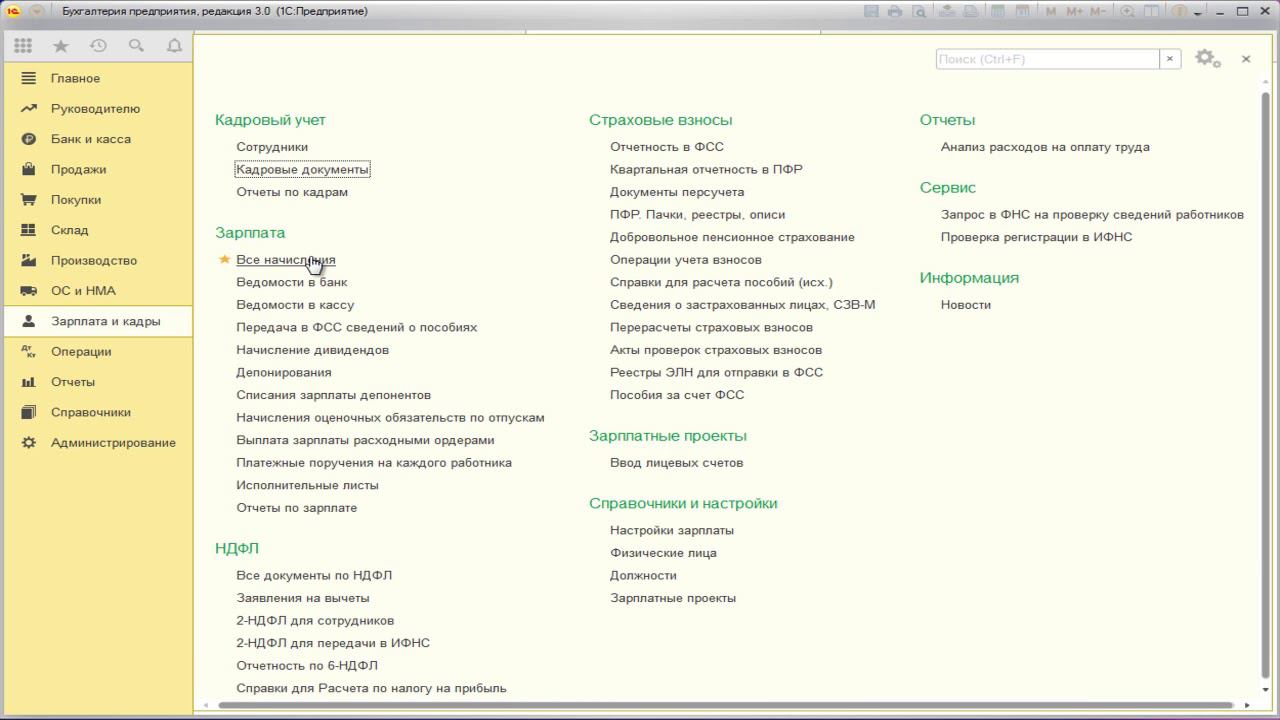
Task: Open 2-НДФЛ для сотрудников
Action: [315, 620]
